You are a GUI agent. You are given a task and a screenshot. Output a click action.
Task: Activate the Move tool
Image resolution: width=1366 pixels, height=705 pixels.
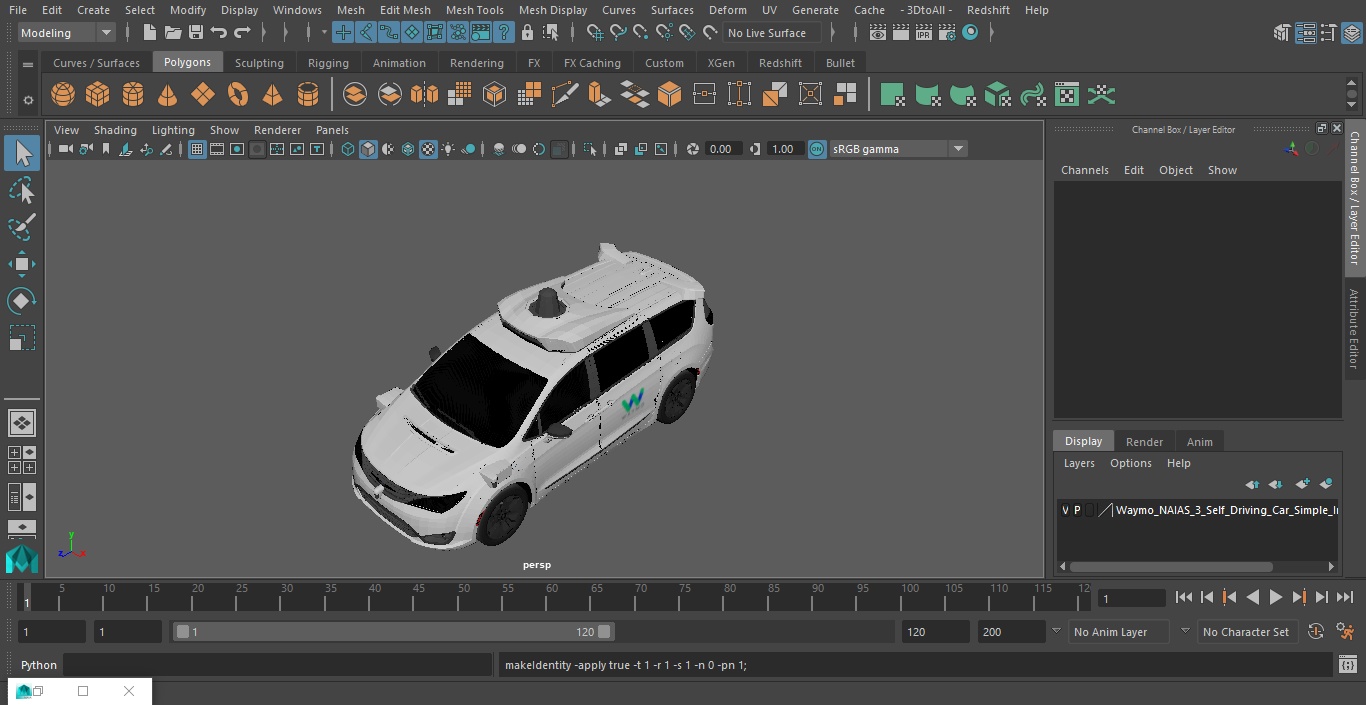(22, 264)
